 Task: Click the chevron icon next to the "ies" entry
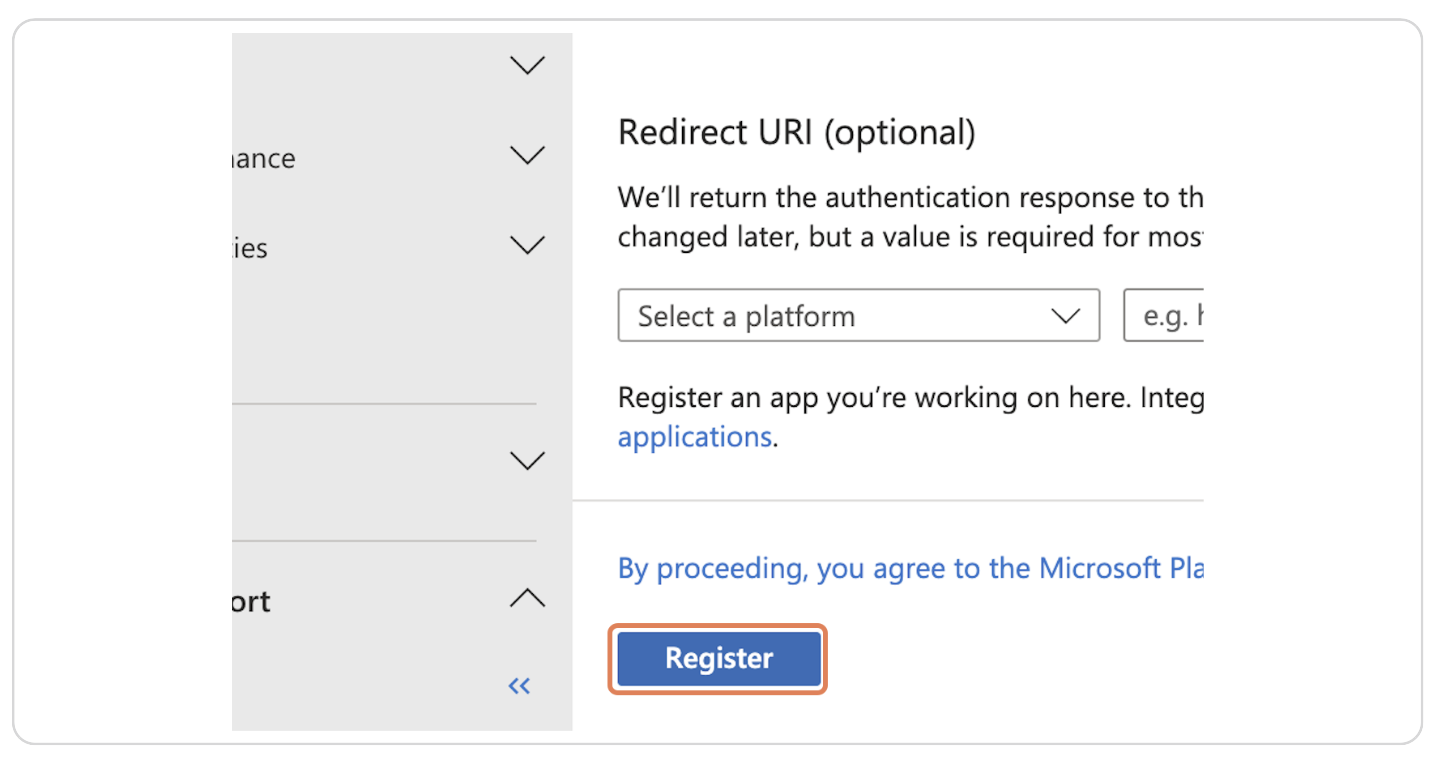pyautogui.click(x=527, y=245)
